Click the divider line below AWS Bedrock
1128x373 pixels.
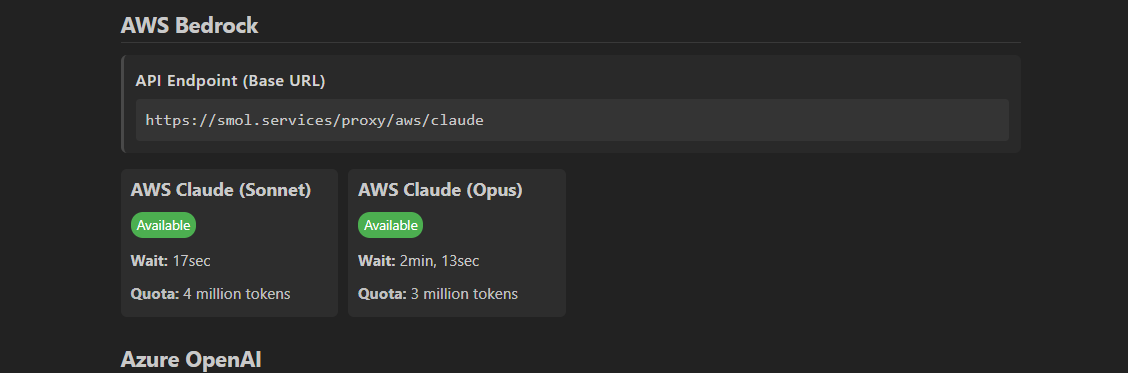[x=570, y=42]
